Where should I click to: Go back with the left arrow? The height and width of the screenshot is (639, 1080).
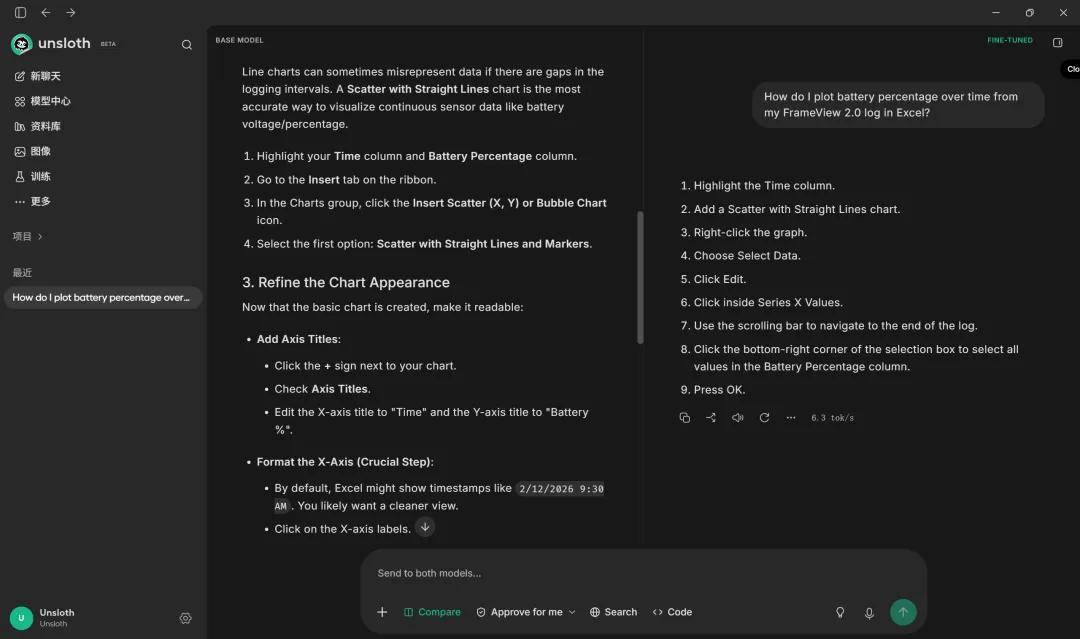click(x=45, y=12)
